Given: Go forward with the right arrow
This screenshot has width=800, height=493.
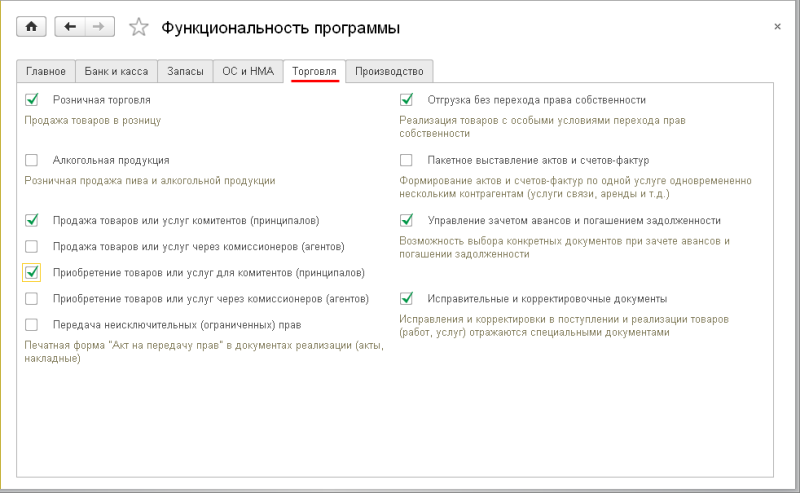Looking at the screenshot, I should tap(99, 27).
